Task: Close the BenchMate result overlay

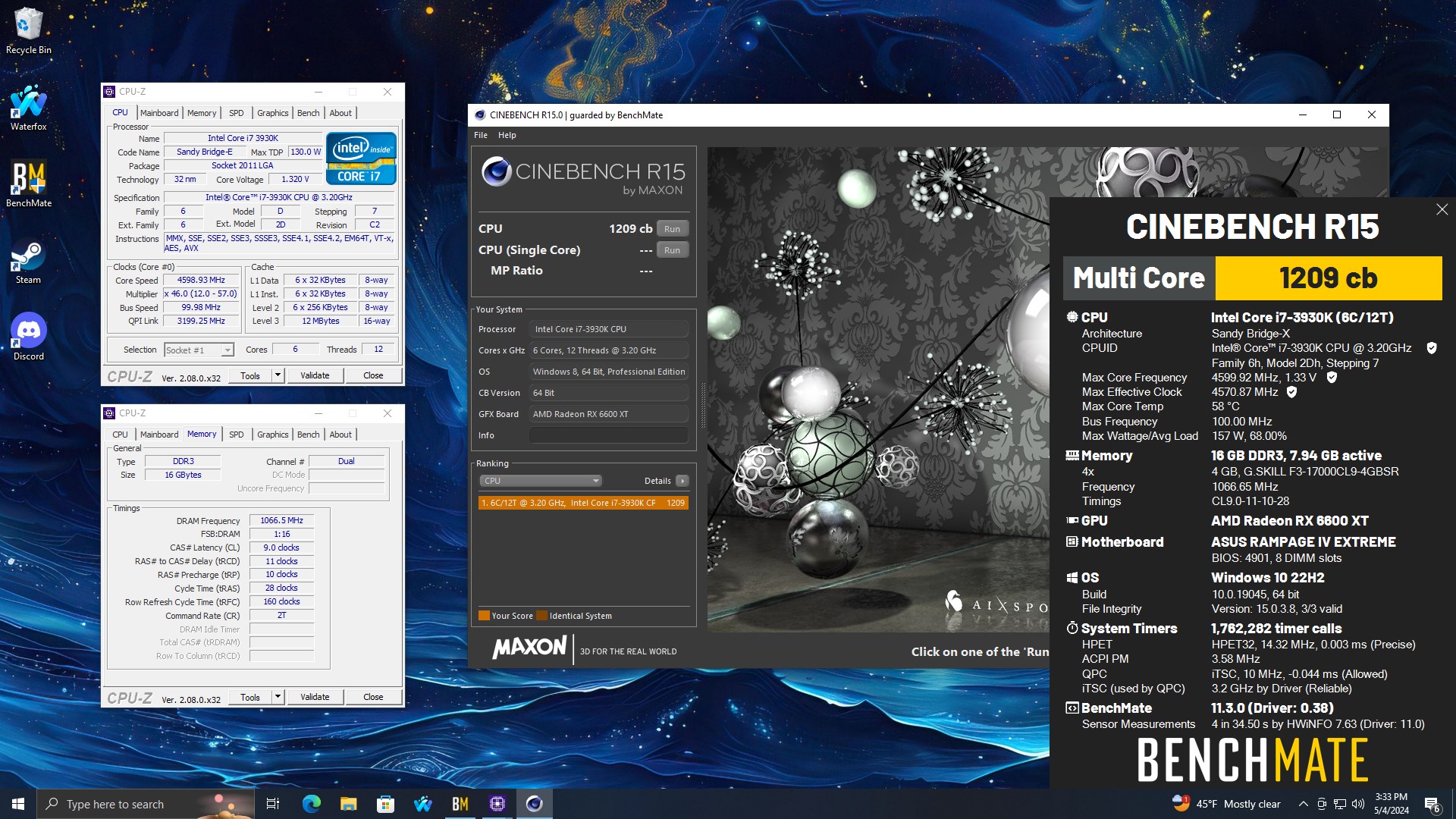Action: pyautogui.click(x=1442, y=209)
